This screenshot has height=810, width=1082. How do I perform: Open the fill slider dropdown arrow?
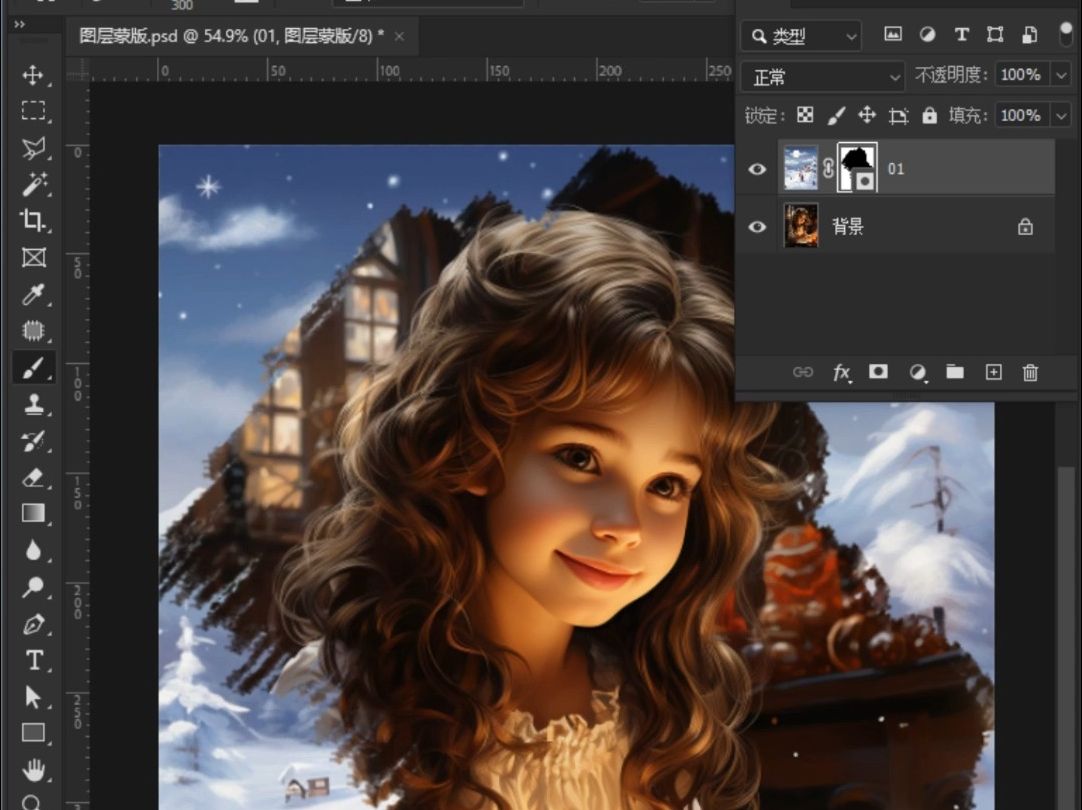[1061, 115]
